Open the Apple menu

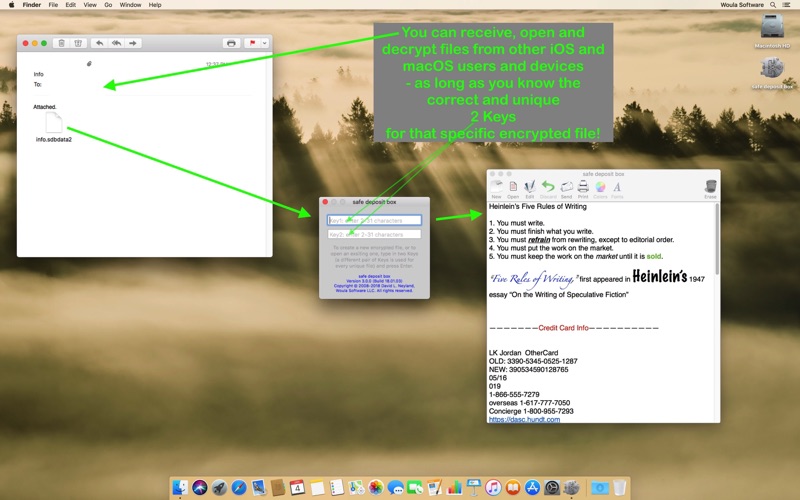click(x=11, y=5)
